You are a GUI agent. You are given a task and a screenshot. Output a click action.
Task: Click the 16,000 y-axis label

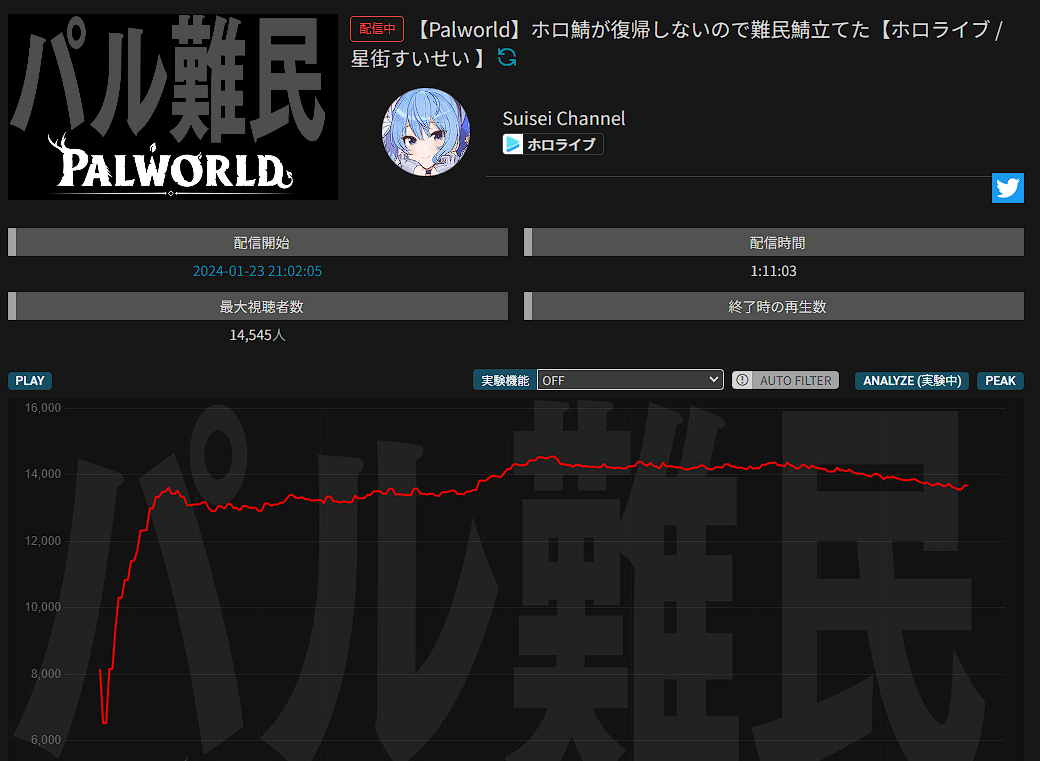(x=43, y=407)
